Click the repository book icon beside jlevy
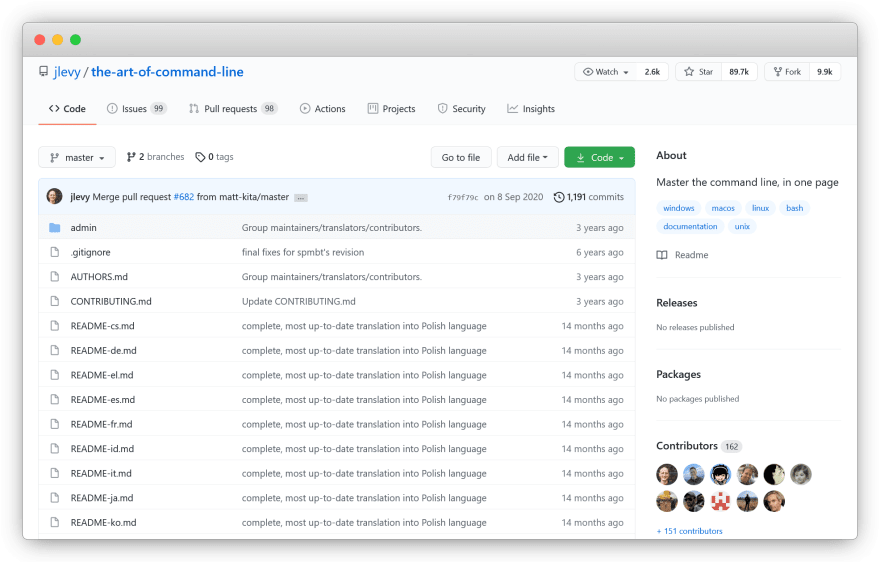Image resolution: width=880 pixels, height=562 pixels. coord(43,71)
